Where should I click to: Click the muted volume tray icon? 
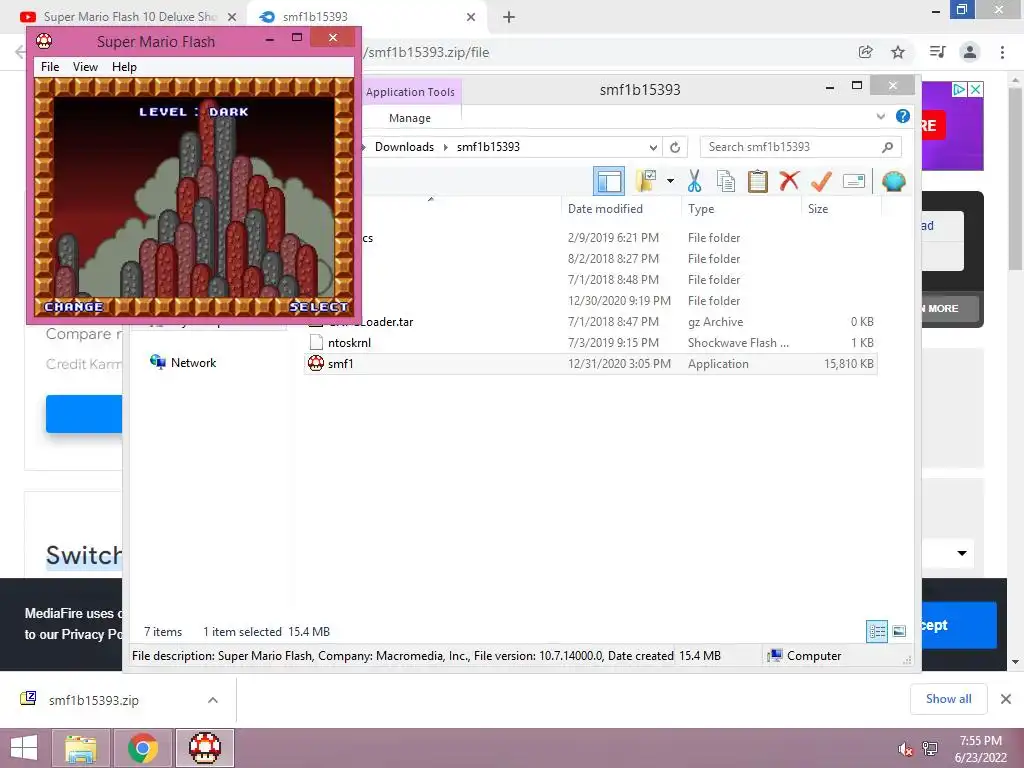[905, 749]
